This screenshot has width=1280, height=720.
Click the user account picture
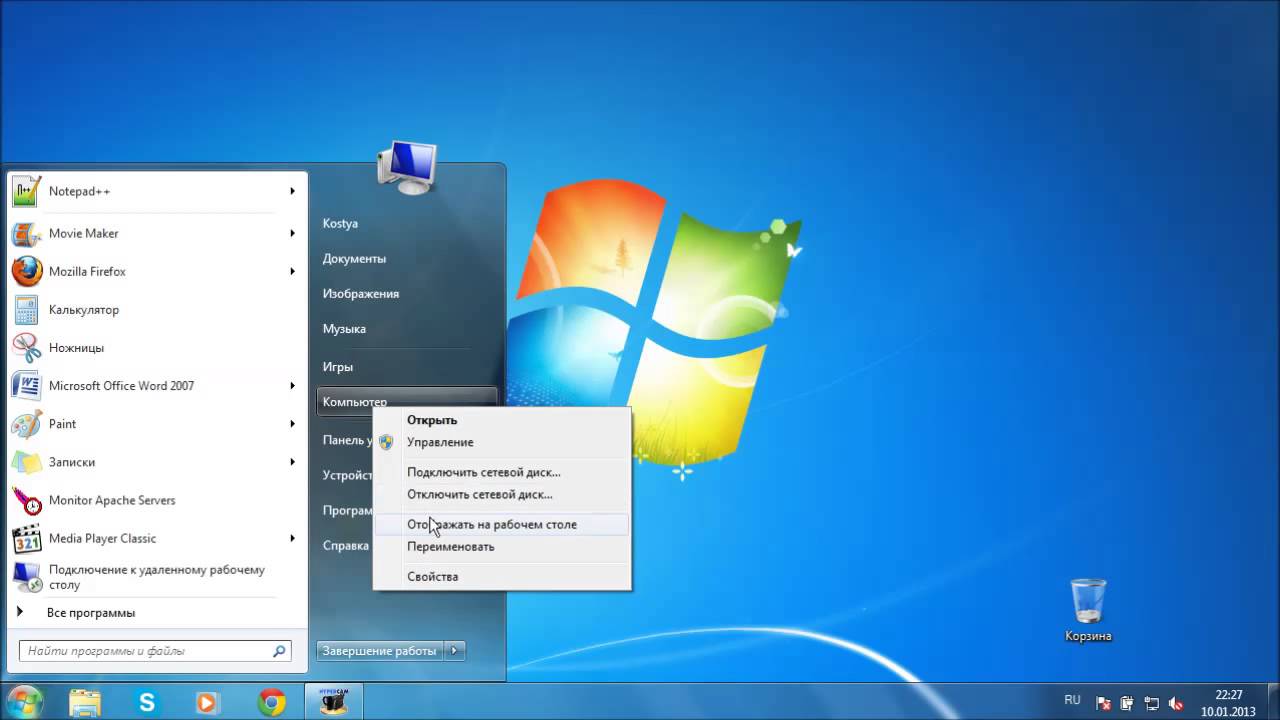[406, 167]
